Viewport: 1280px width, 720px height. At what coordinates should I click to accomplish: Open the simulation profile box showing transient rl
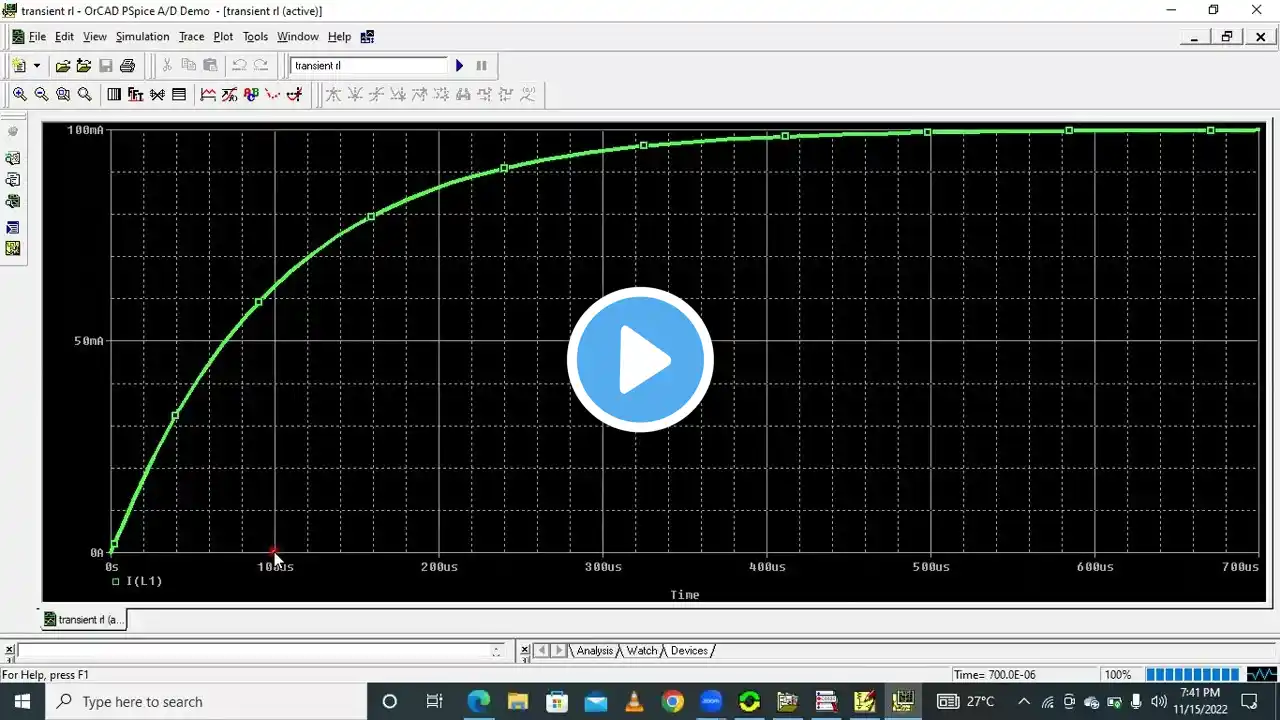click(x=369, y=65)
